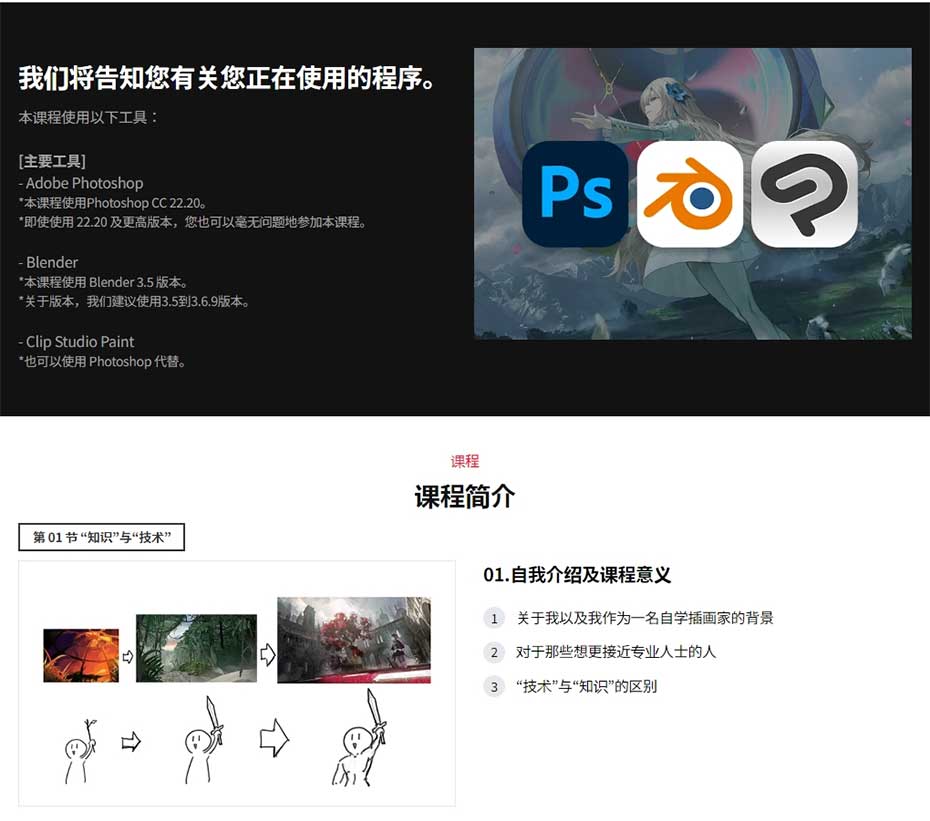Click the muscular figure raising large sword

(x=359, y=738)
